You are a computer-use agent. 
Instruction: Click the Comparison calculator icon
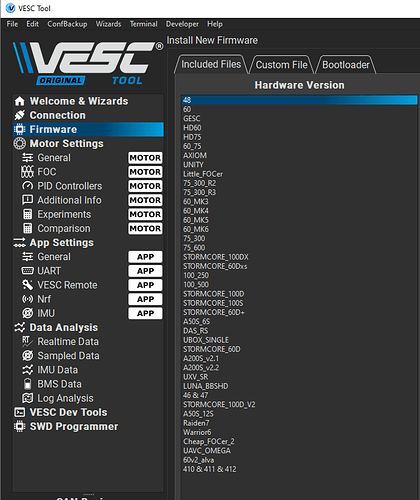28,228
